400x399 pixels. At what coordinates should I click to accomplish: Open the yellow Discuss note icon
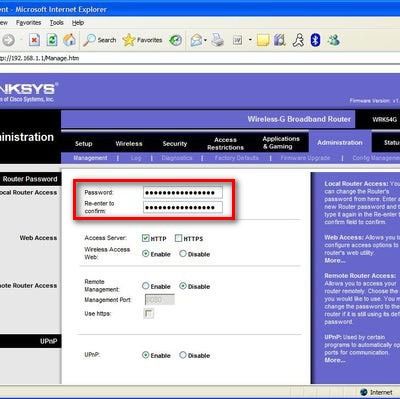pyautogui.click(x=263, y=40)
